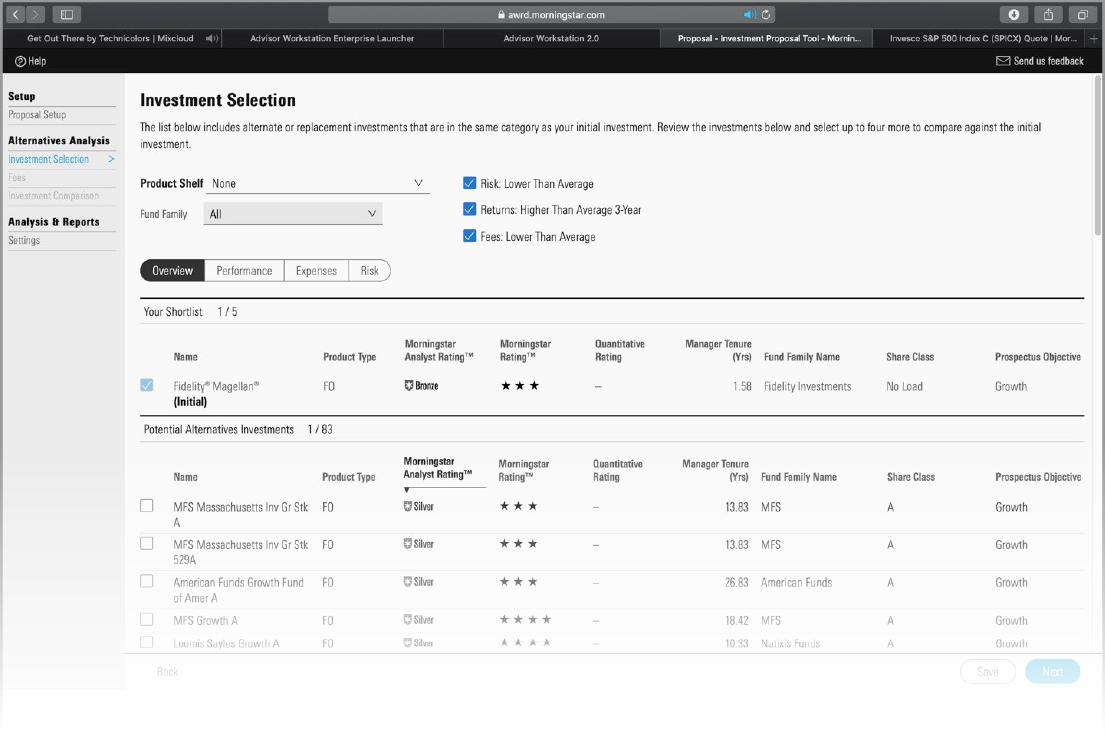Open Proposal Setup in sidebar
Screen dimensions: 1105x733
(x=37, y=115)
